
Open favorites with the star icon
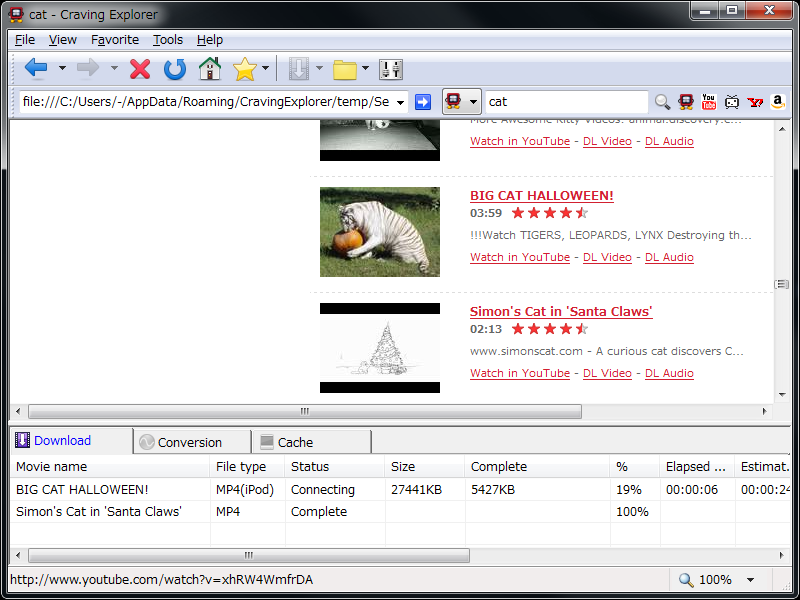click(x=244, y=69)
